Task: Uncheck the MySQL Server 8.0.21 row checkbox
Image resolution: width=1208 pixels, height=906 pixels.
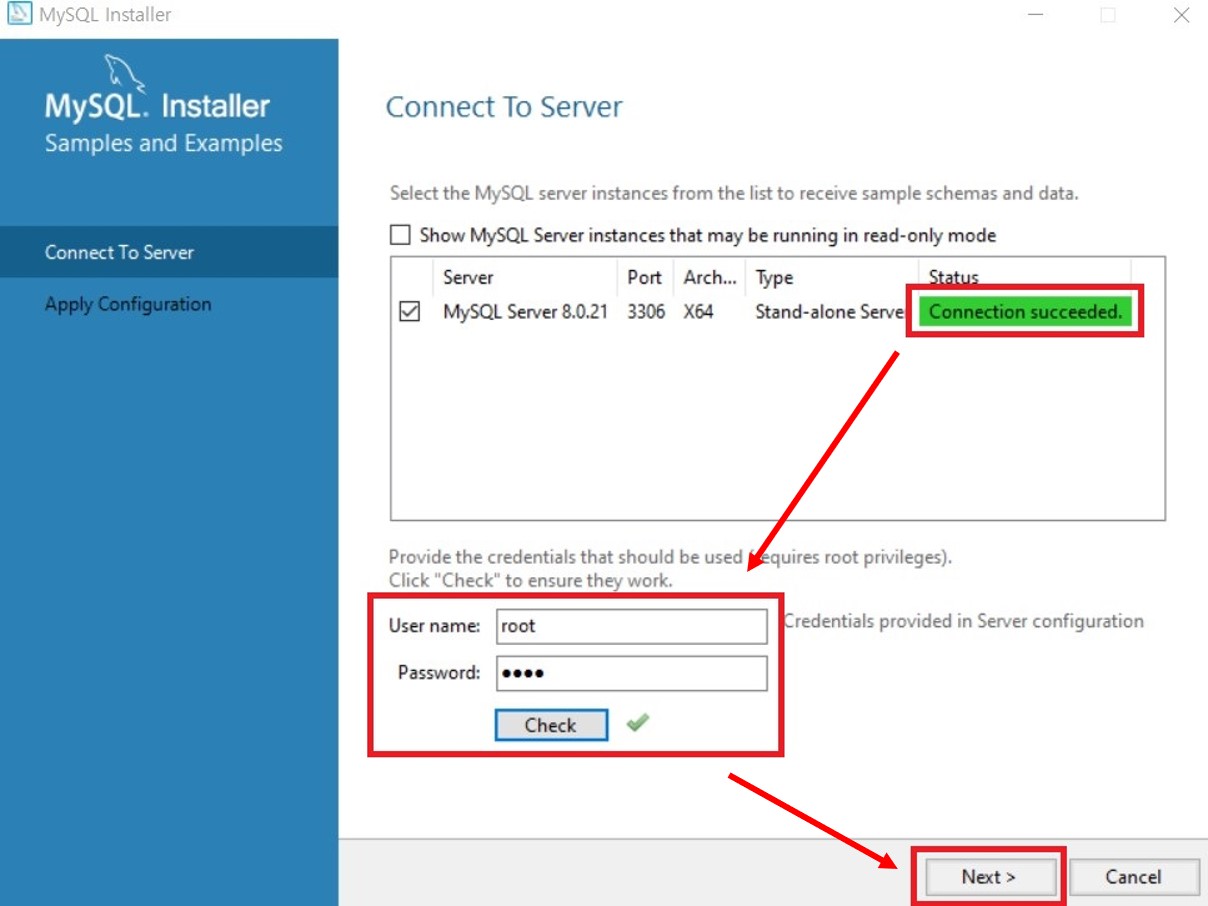Action: click(x=409, y=312)
